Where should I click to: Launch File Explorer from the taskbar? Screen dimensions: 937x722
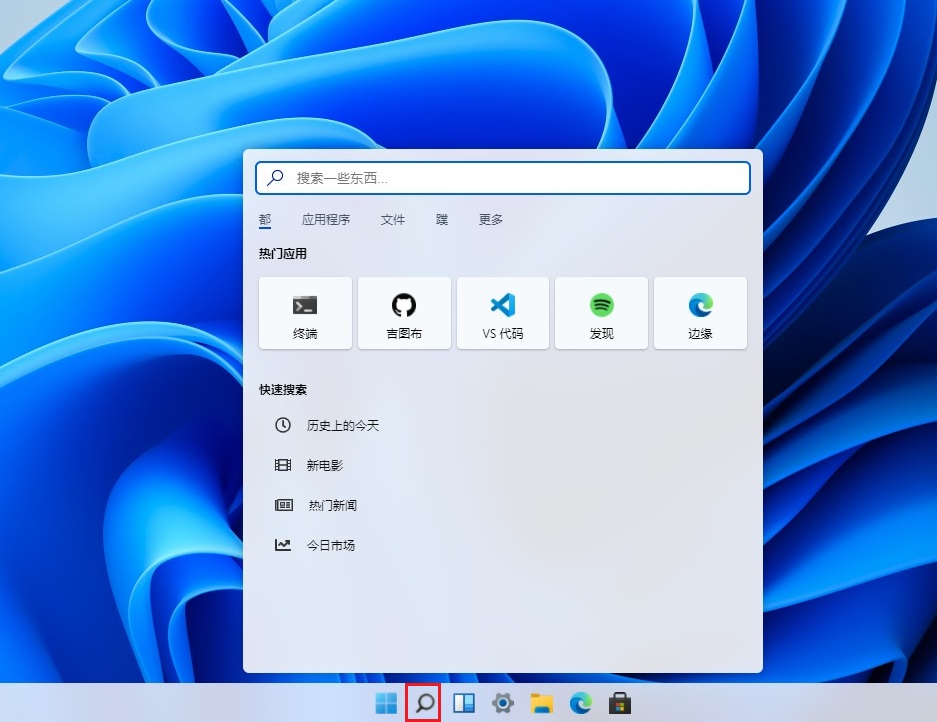(543, 703)
